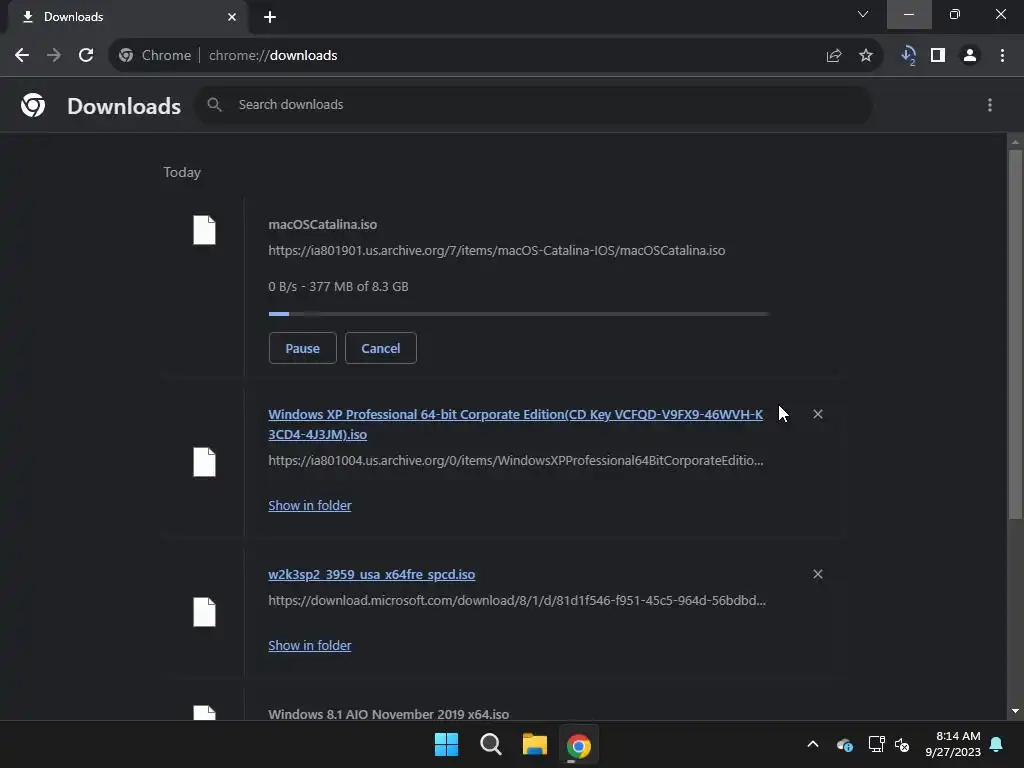
Task: Cancel the macOSCatalina.iso download
Action: [381, 348]
